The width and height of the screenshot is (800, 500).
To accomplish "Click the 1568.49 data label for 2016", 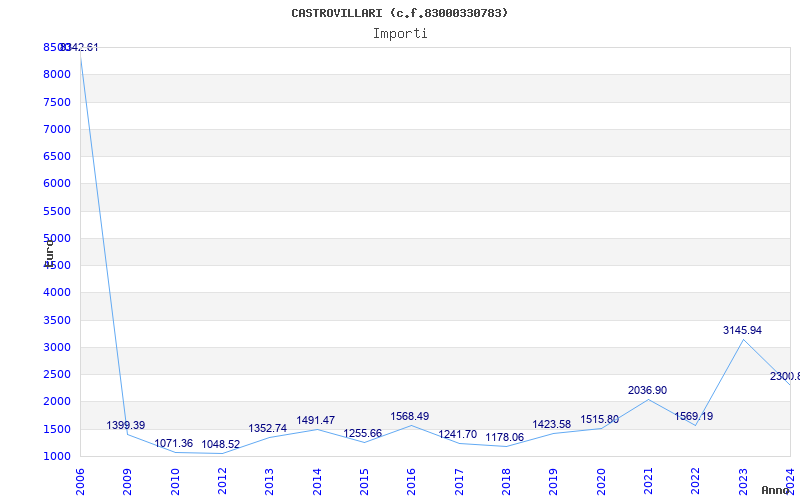I will [410, 416].
